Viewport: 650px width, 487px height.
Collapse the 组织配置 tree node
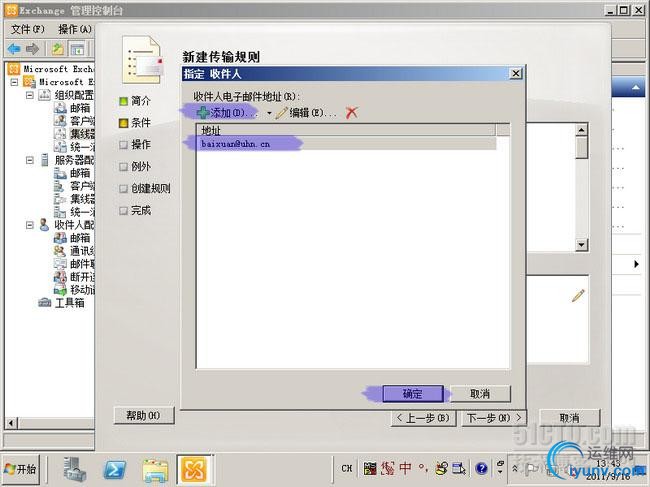pos(30,95)
